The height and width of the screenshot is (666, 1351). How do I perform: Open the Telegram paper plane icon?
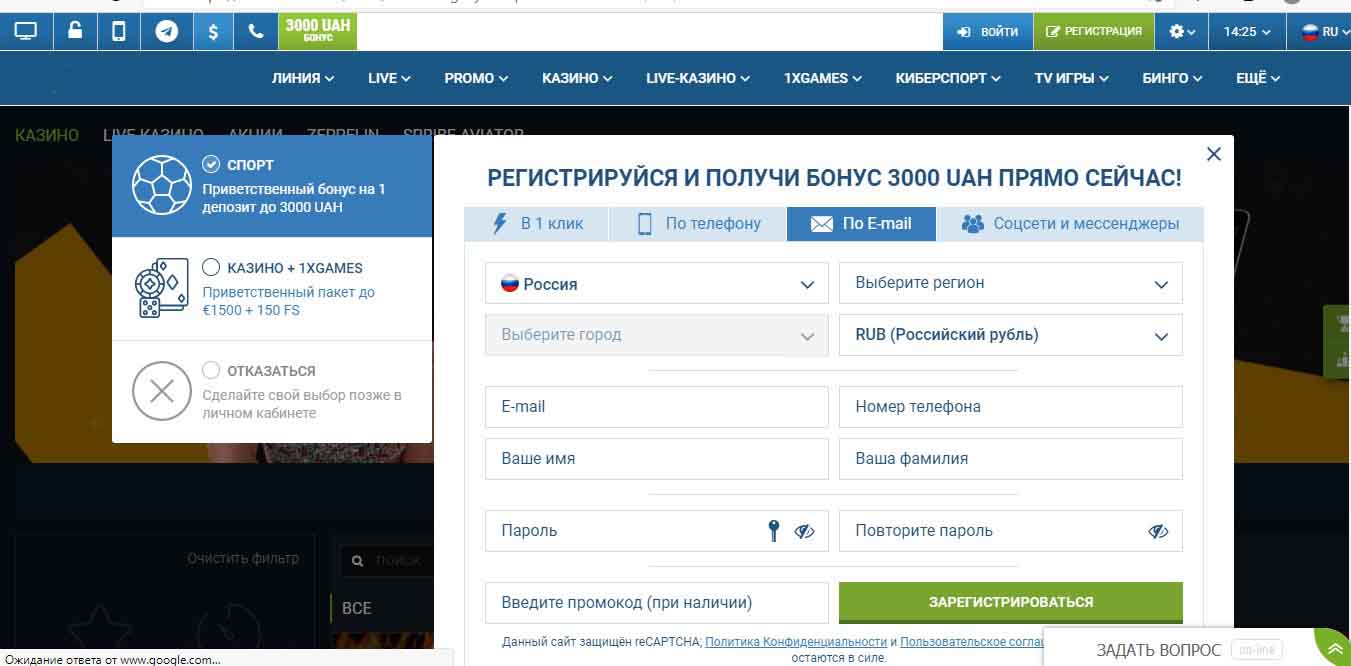pyautogui.click(x=167, y=32)
